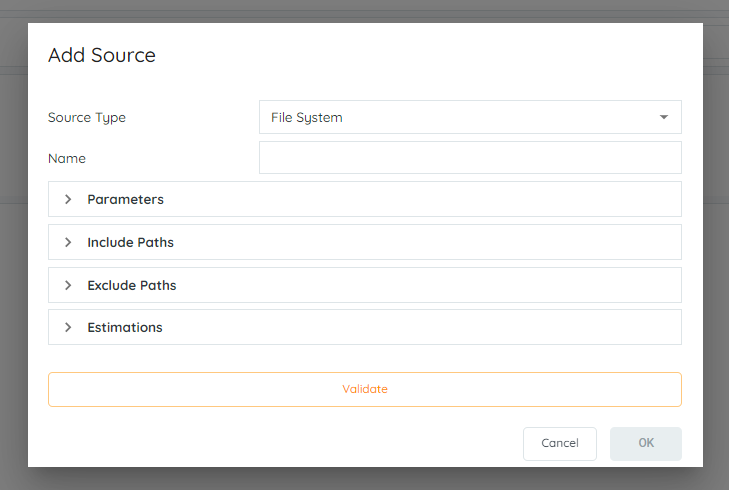
Task: Expand the Estimations panel header
Action: pyautogui.click(x=365, y=327)
